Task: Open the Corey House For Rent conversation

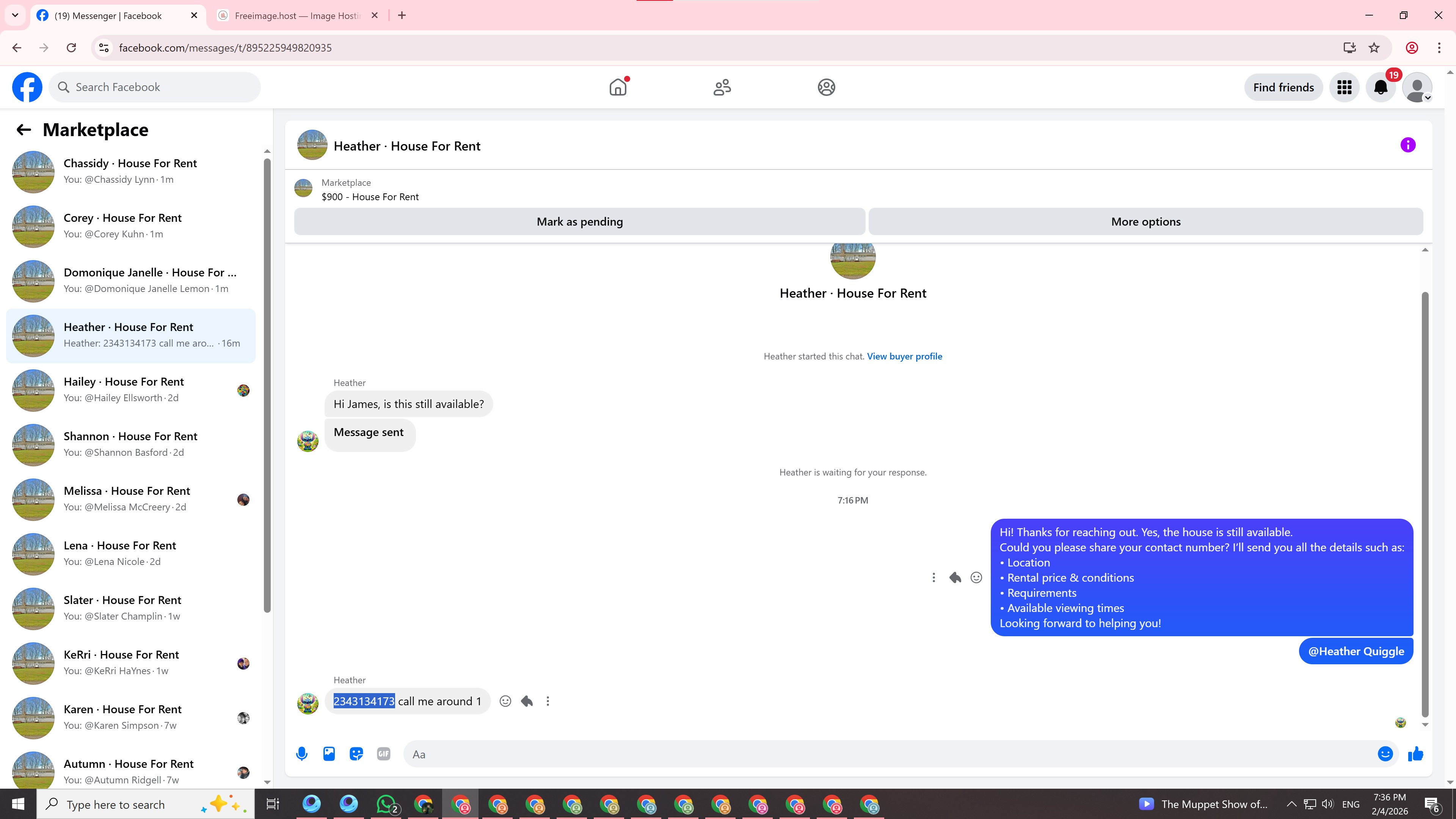Action: click(130, 226)
